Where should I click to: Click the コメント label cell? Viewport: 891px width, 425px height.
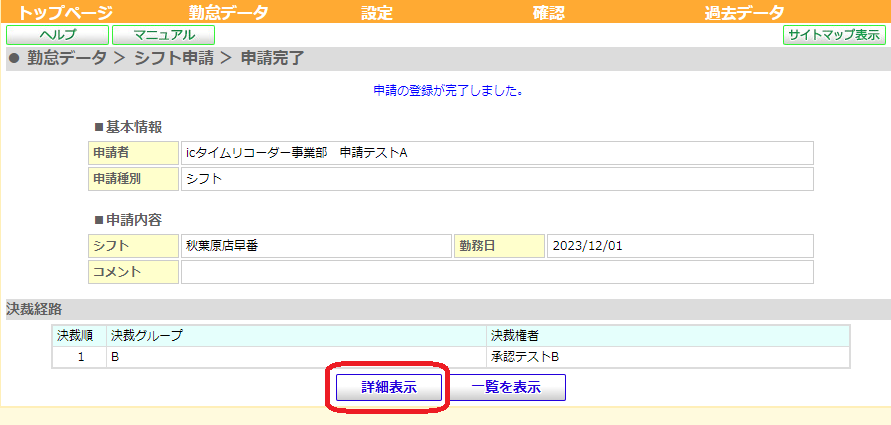click(x=134, y=272)
